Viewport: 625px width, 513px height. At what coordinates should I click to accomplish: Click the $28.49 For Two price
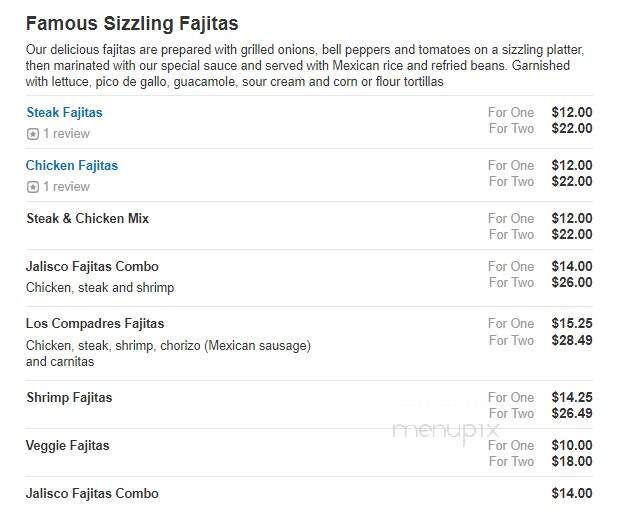(x=572, y=340)
